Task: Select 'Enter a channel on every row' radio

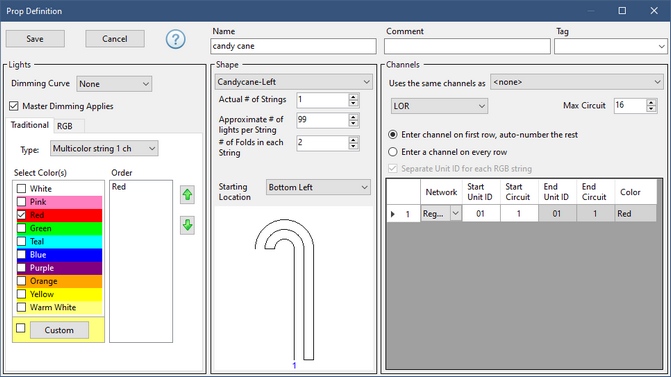Action: (392, 152)
